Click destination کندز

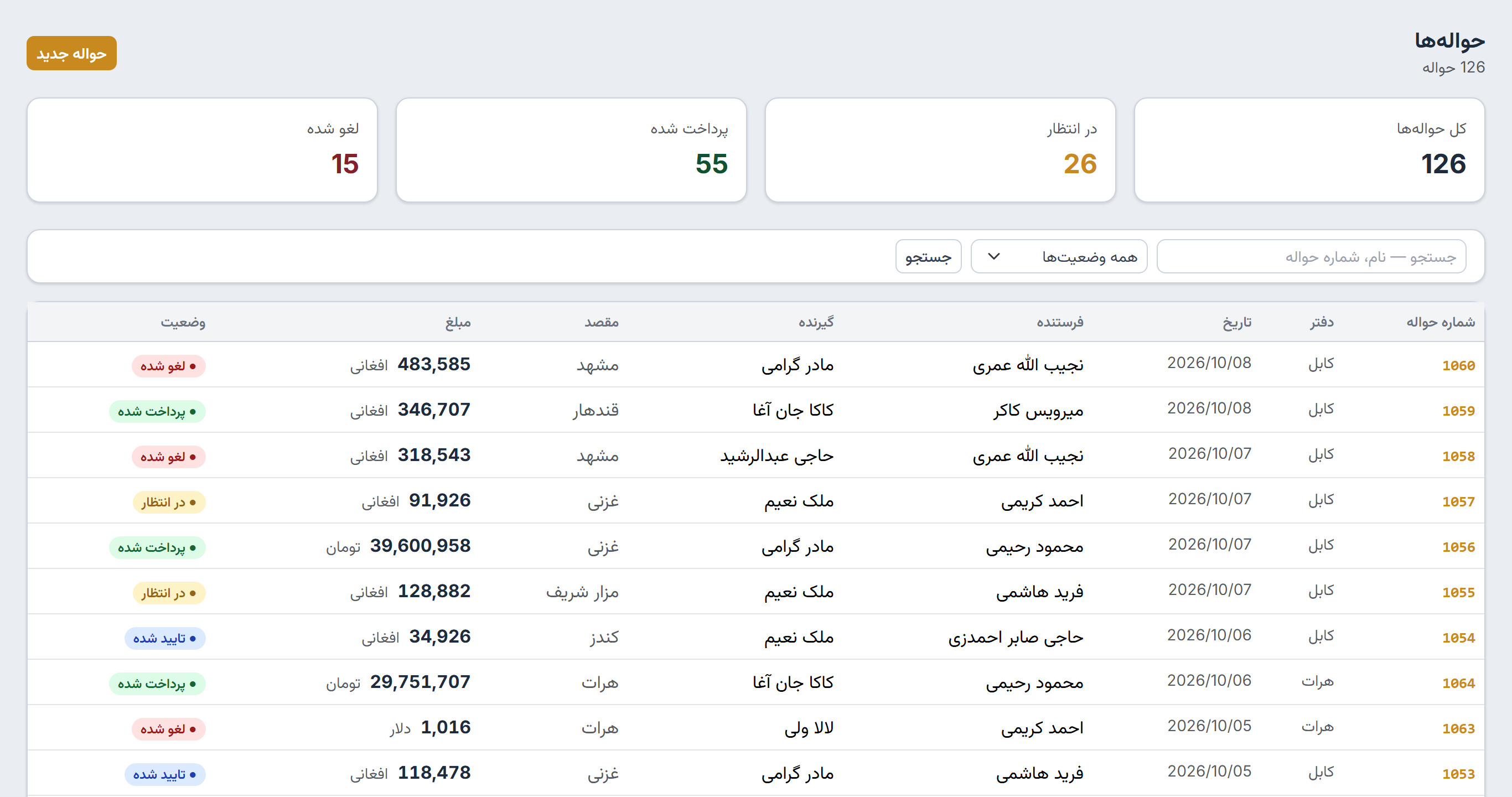pyautogui.click(x=604, y=638)
